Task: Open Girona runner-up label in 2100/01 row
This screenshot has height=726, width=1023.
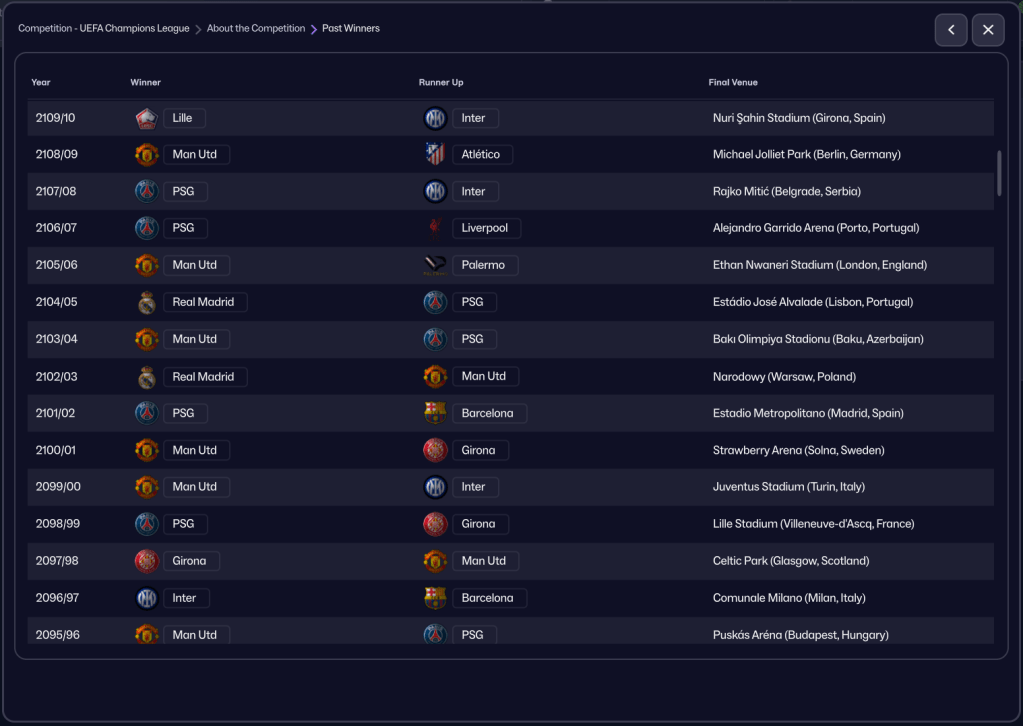Action: coord(479,450)
